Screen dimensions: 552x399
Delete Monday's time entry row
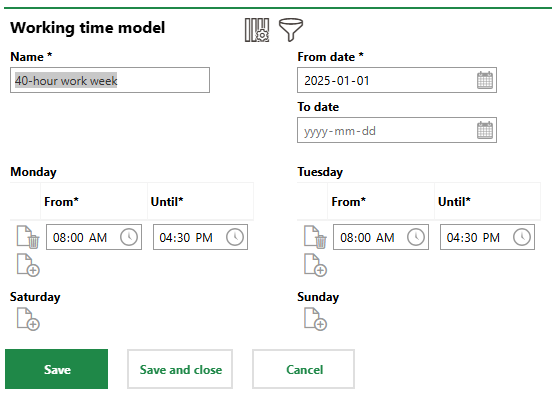(28, 237)
